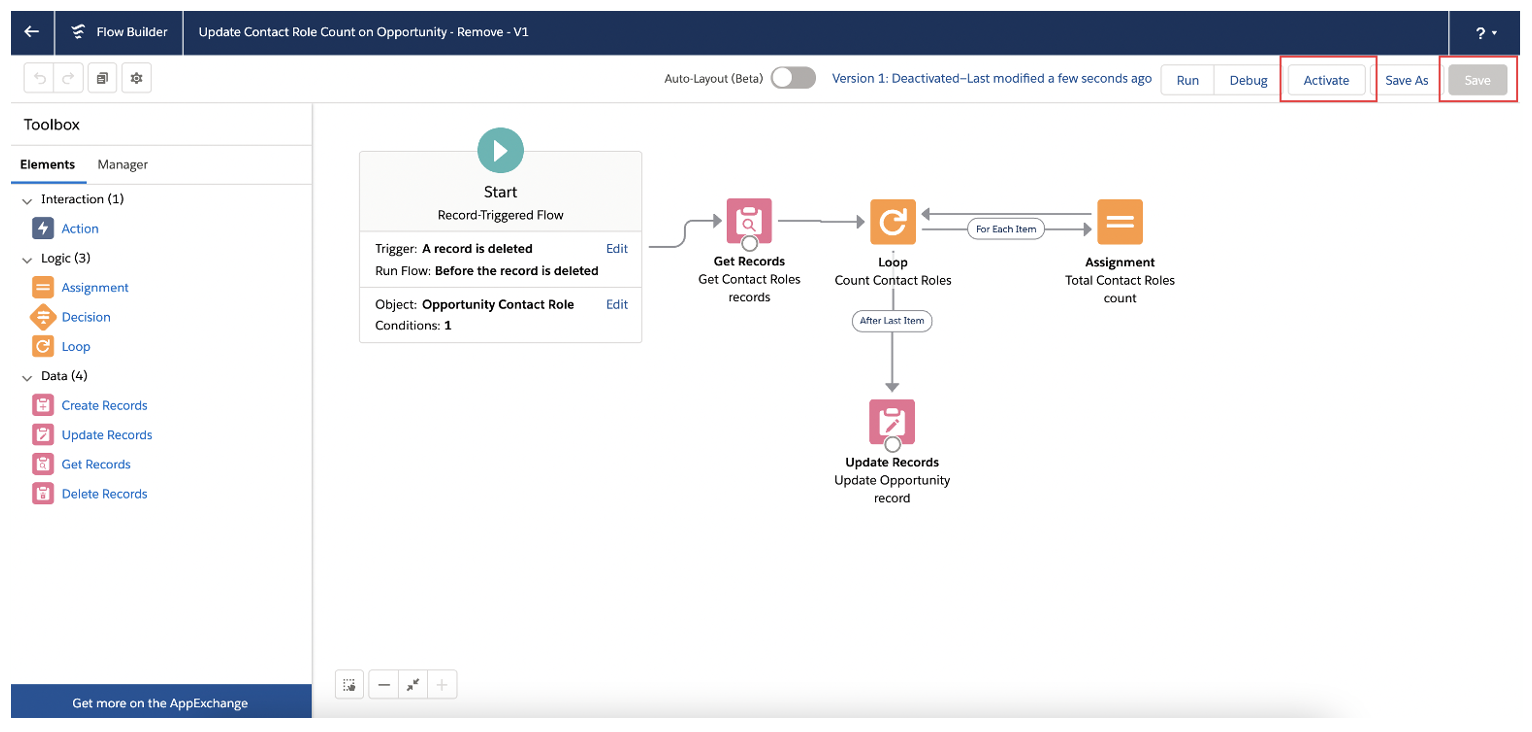The height and width of the screenshot is (732, 1532).
Task: Open Get more on the AppExchange
Action: (x=160, y=703)
